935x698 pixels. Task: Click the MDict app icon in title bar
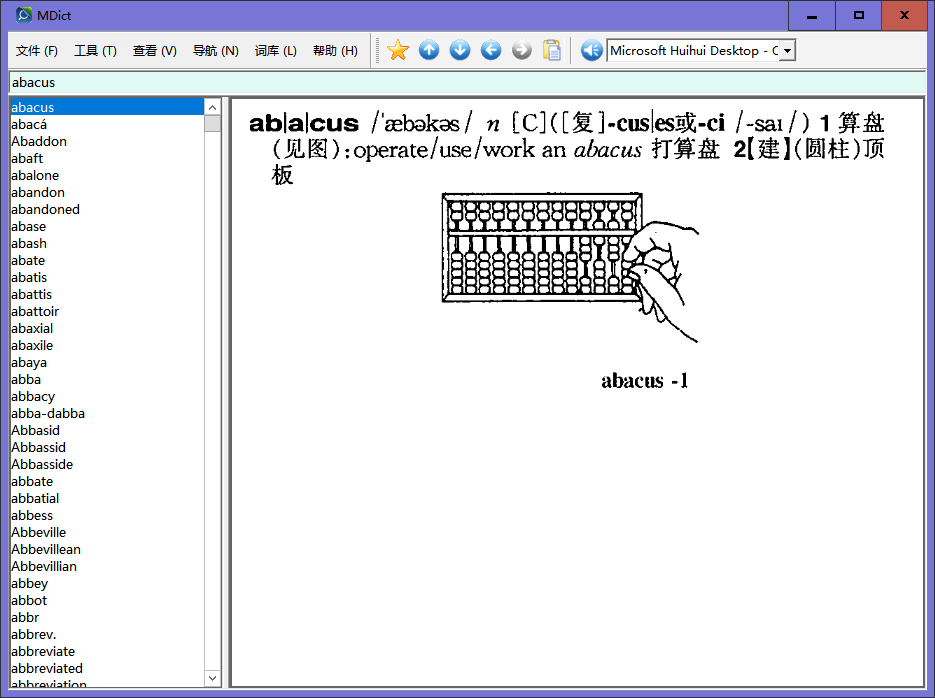coord(24,15)
